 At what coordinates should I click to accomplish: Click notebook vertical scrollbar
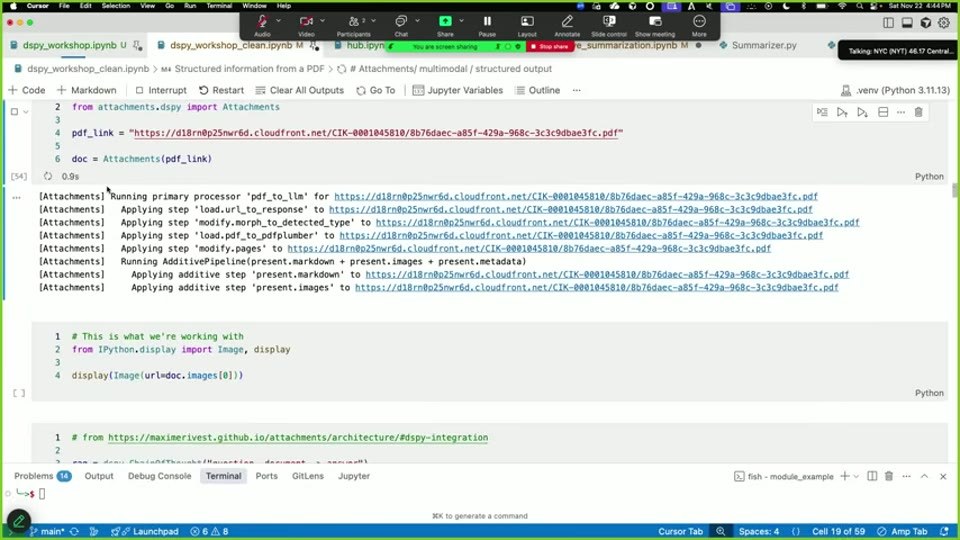pos(954,190)
